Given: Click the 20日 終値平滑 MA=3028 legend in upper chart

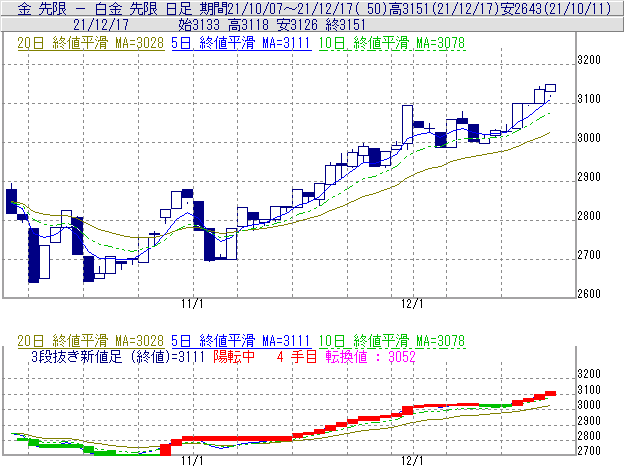Looking at the screenshot, I should tap(91, 43).
